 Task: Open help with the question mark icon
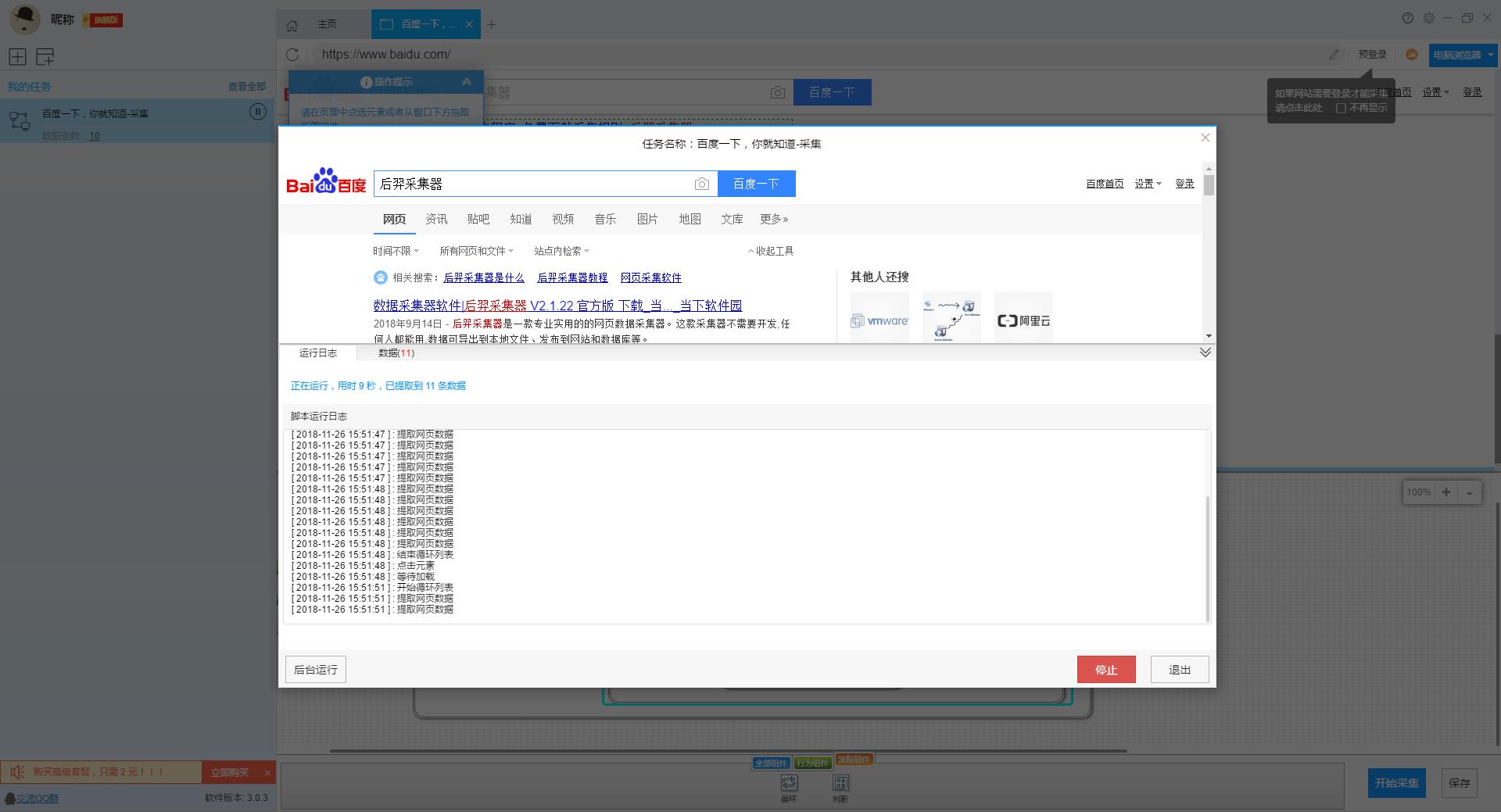[1408, 18]
